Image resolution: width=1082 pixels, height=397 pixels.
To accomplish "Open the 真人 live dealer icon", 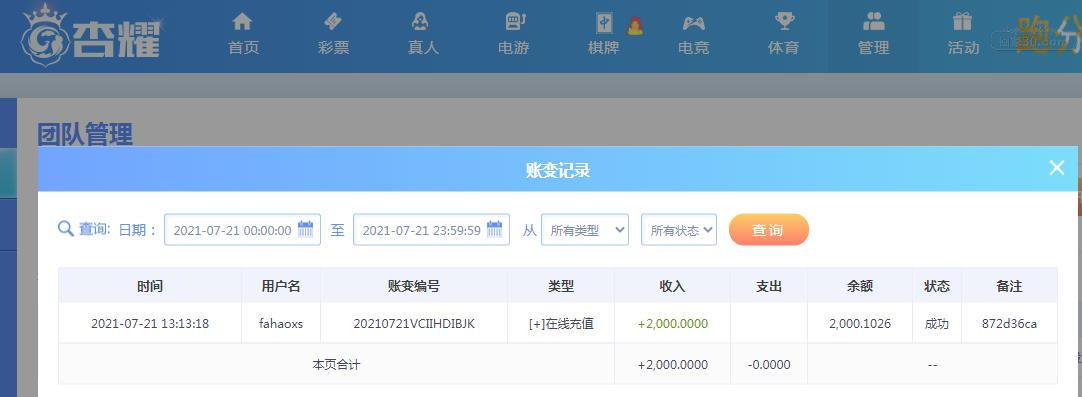I will point(420,21).
